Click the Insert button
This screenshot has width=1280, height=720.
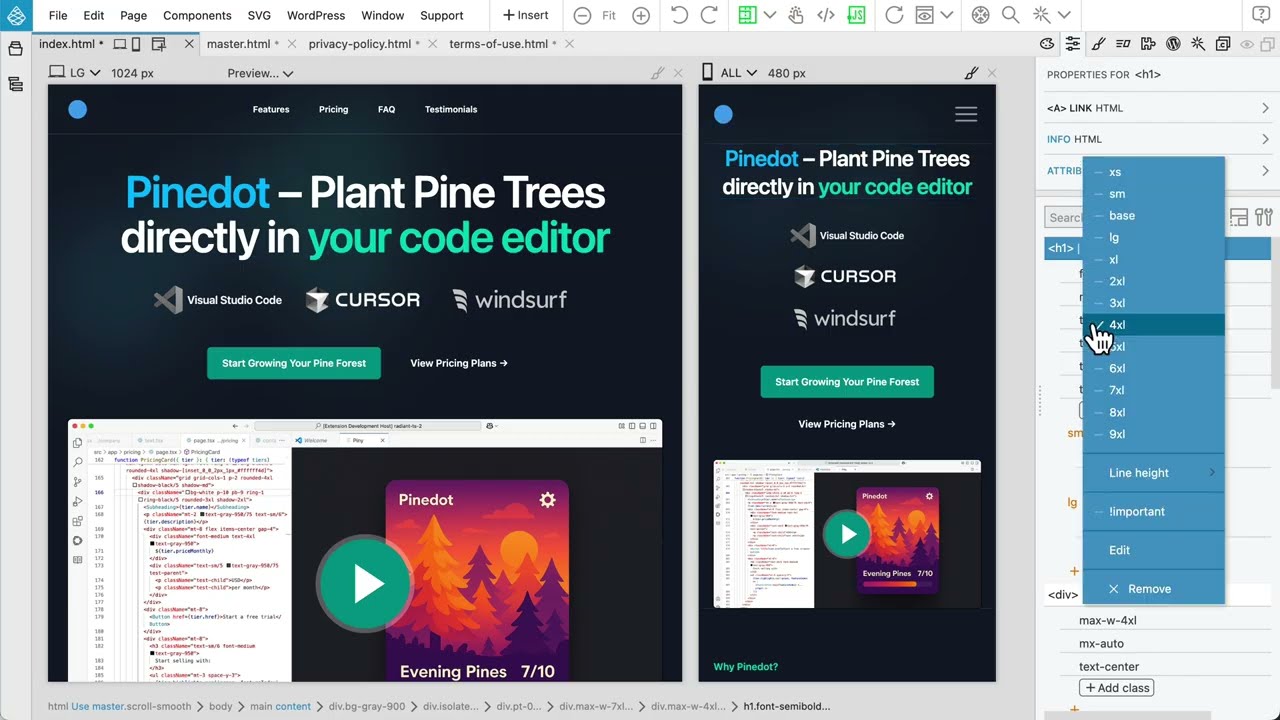point(525,15)
